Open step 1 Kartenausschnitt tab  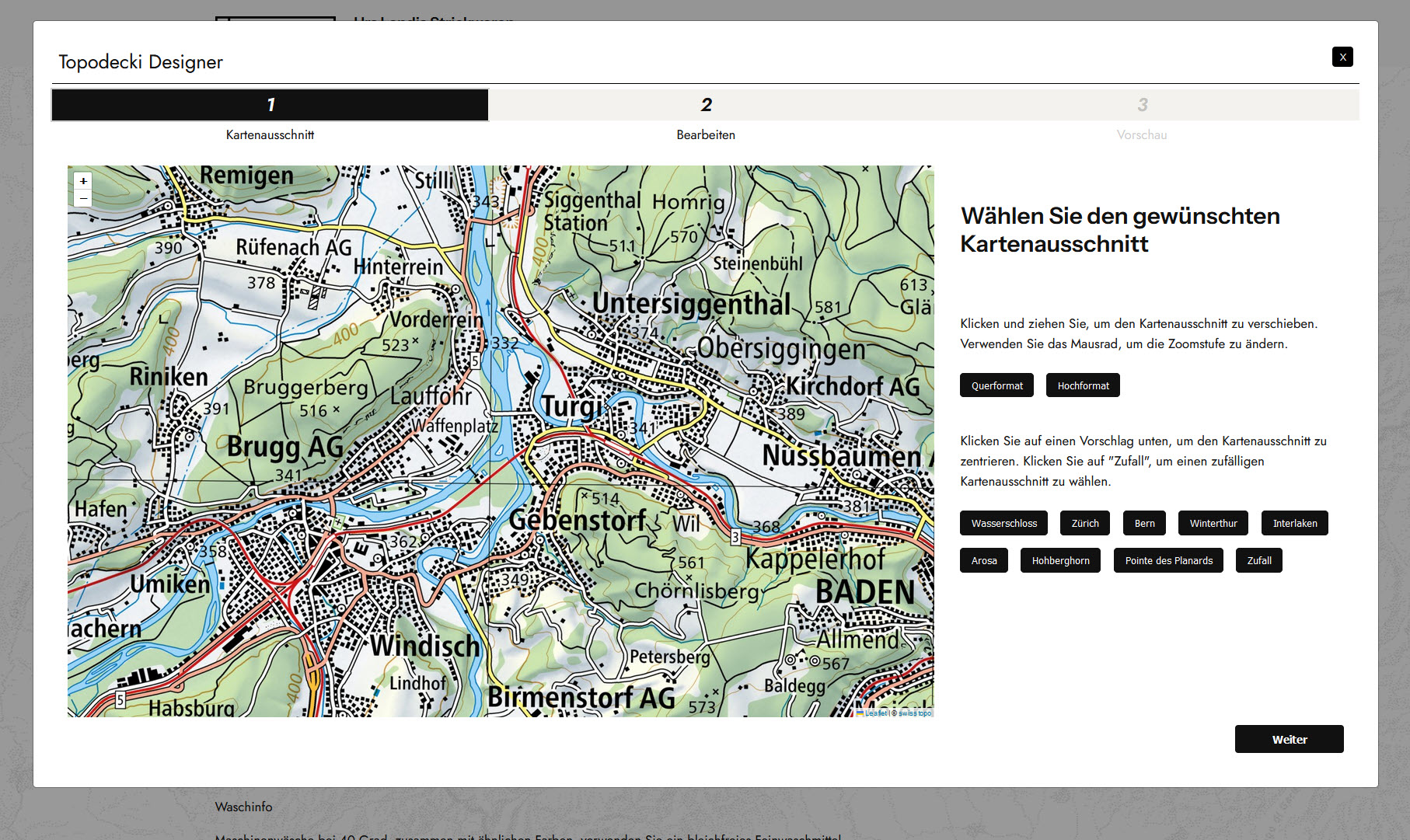(270, 105)
